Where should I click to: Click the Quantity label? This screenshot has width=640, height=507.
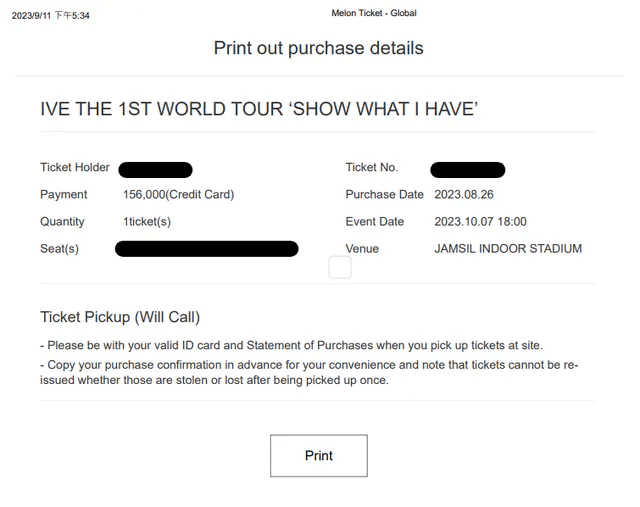(x=62, y=221)
